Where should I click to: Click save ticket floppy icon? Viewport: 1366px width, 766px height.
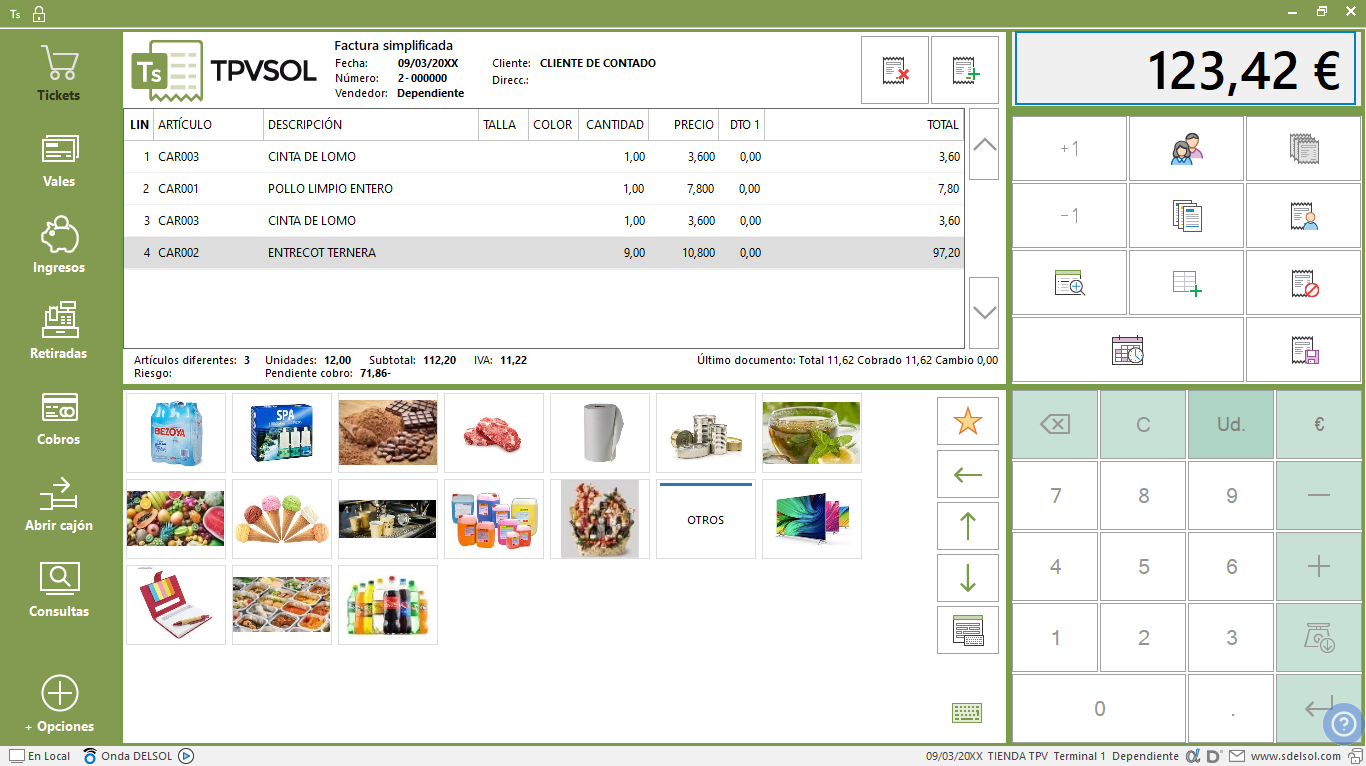point(1304,350)
